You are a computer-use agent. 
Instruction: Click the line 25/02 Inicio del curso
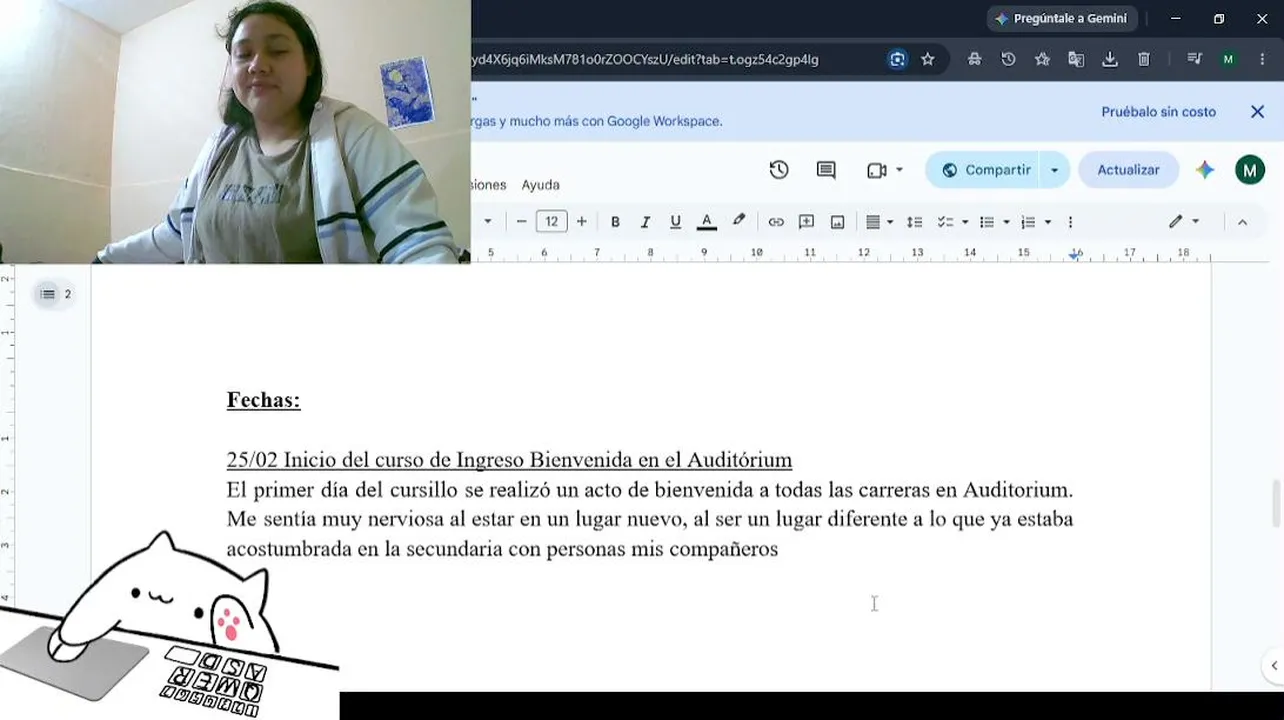tap(509, 460)
